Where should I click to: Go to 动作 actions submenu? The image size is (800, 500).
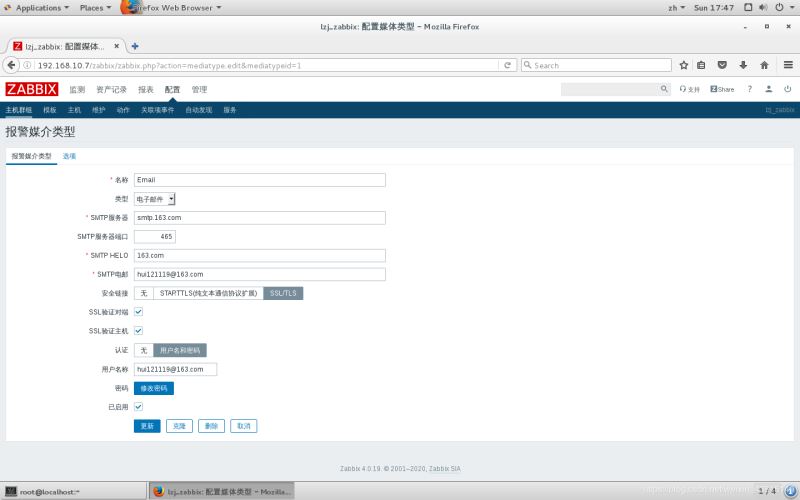pos(123,110)
